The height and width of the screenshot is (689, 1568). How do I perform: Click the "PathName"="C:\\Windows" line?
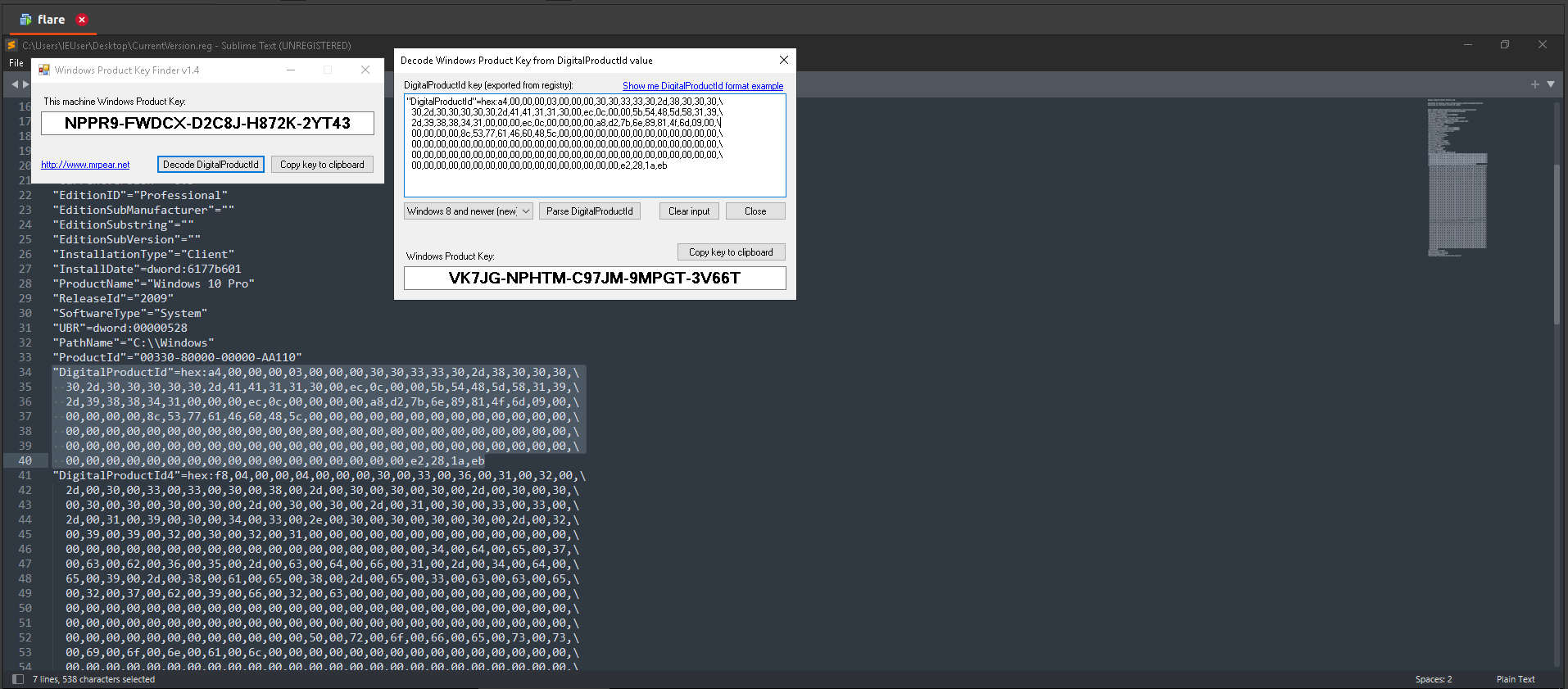pos(134,342)
